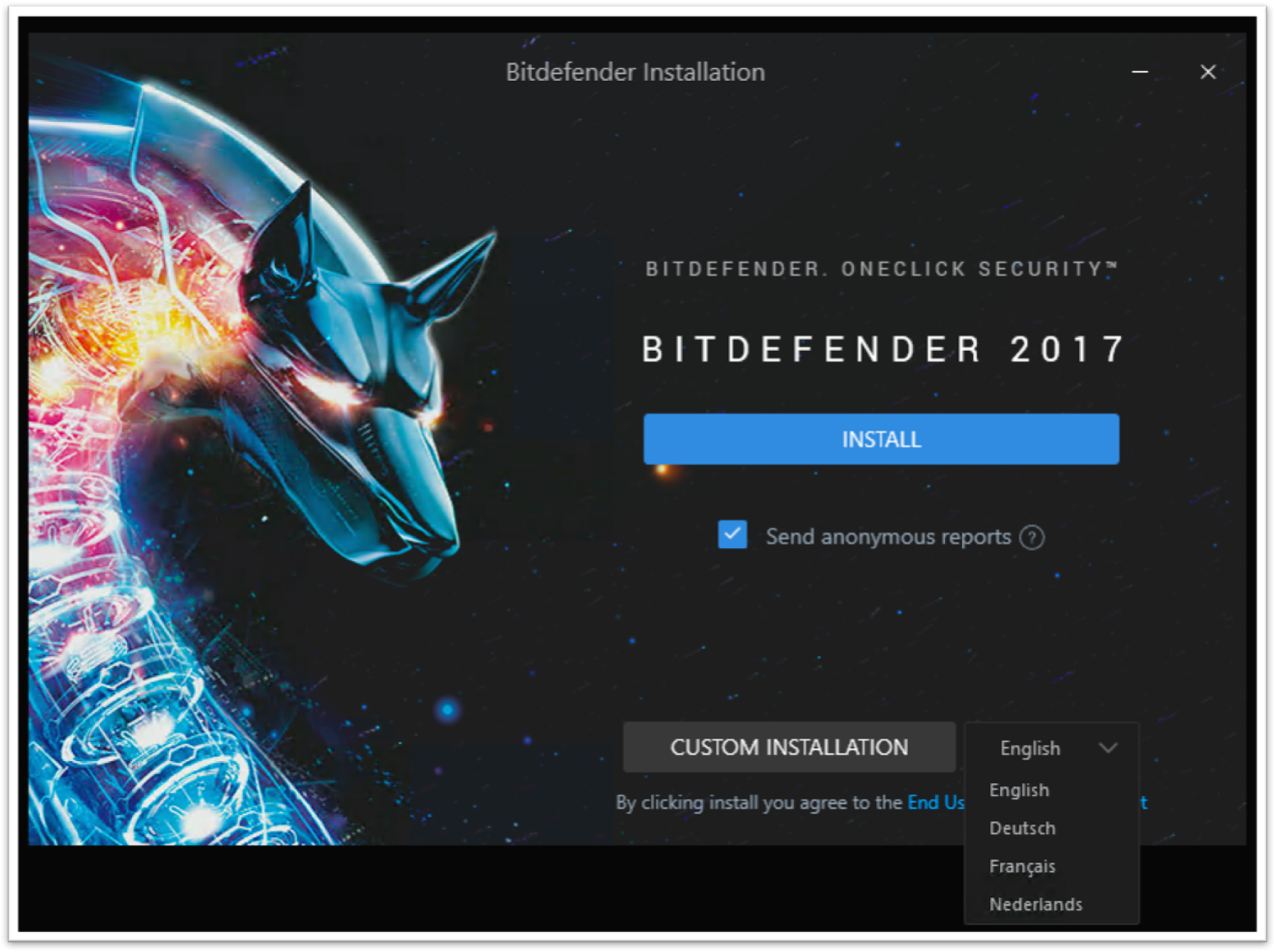Close the Bitdefender installer with X

pyautogui.click(x=1208, y=72)
